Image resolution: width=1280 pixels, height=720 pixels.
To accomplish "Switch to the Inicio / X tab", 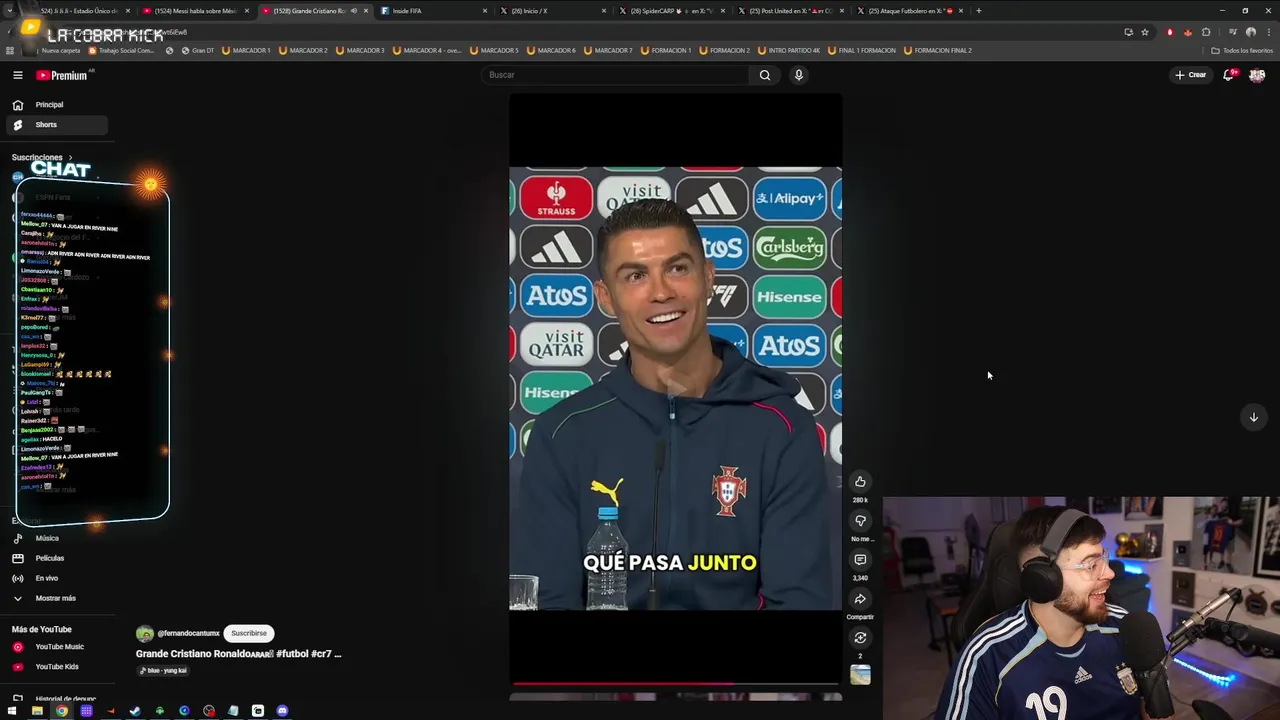I will tap(551, 11).
